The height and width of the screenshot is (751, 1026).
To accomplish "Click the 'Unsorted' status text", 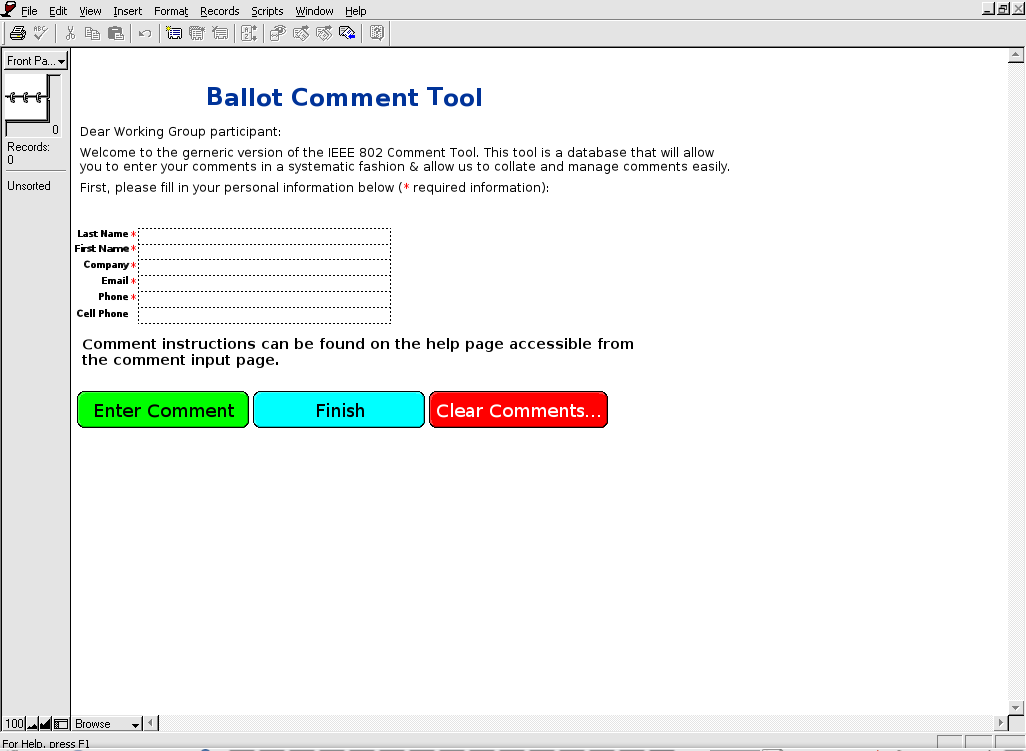I will coord(29,186).
